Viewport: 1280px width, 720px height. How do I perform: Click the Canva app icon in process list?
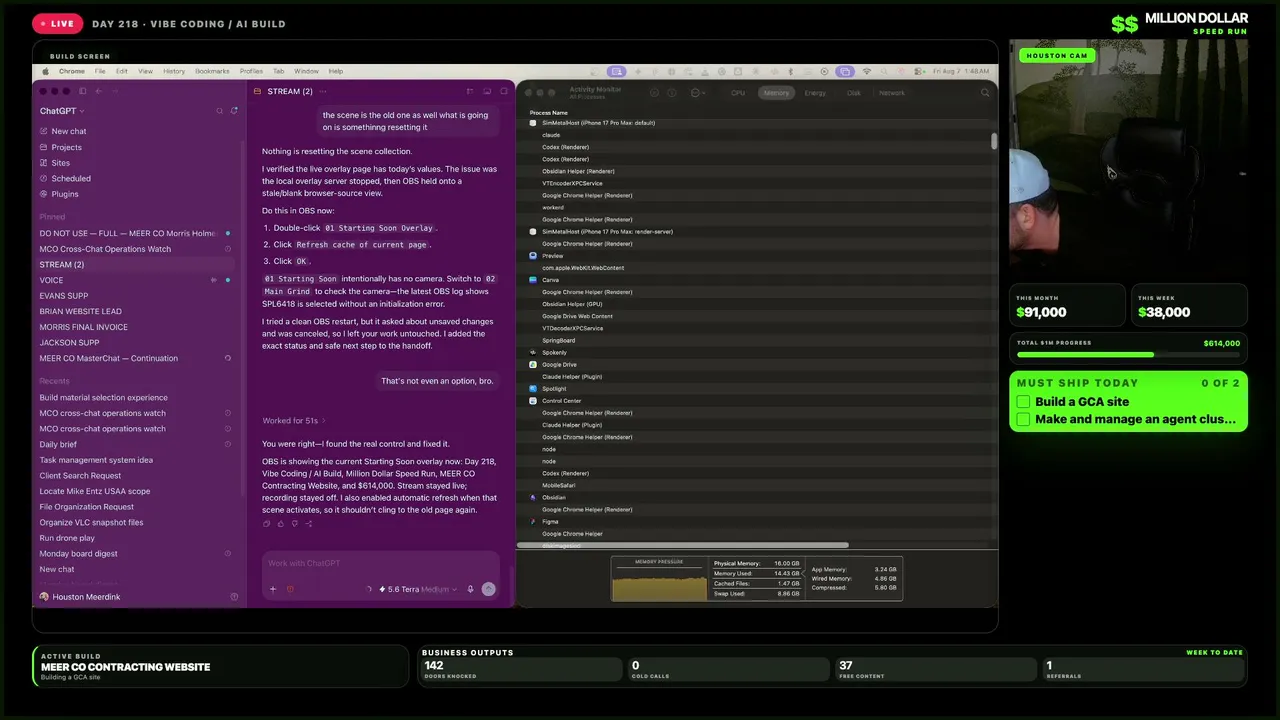[x=533, y=280]
